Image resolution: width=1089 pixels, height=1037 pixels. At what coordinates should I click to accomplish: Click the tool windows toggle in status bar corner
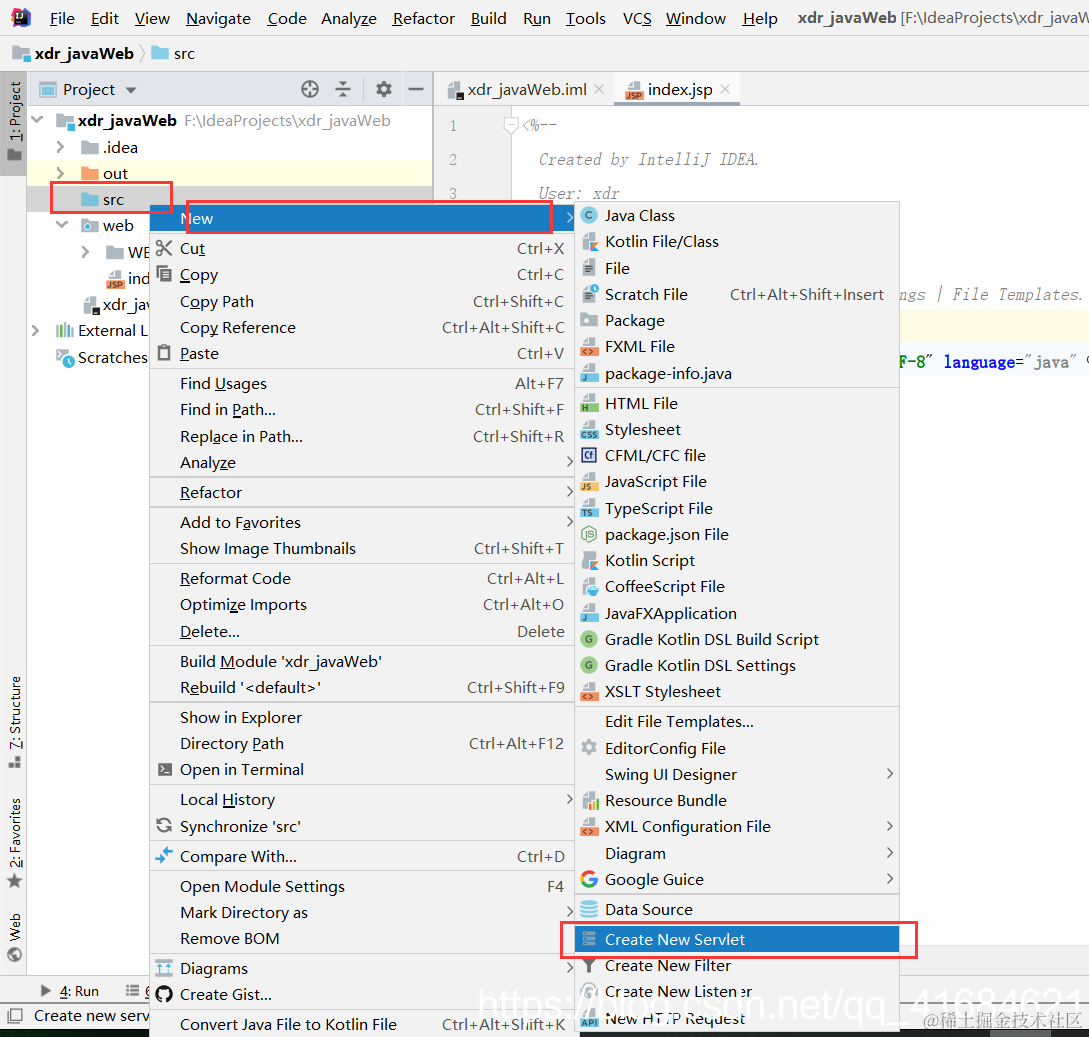click(15, 1015)
